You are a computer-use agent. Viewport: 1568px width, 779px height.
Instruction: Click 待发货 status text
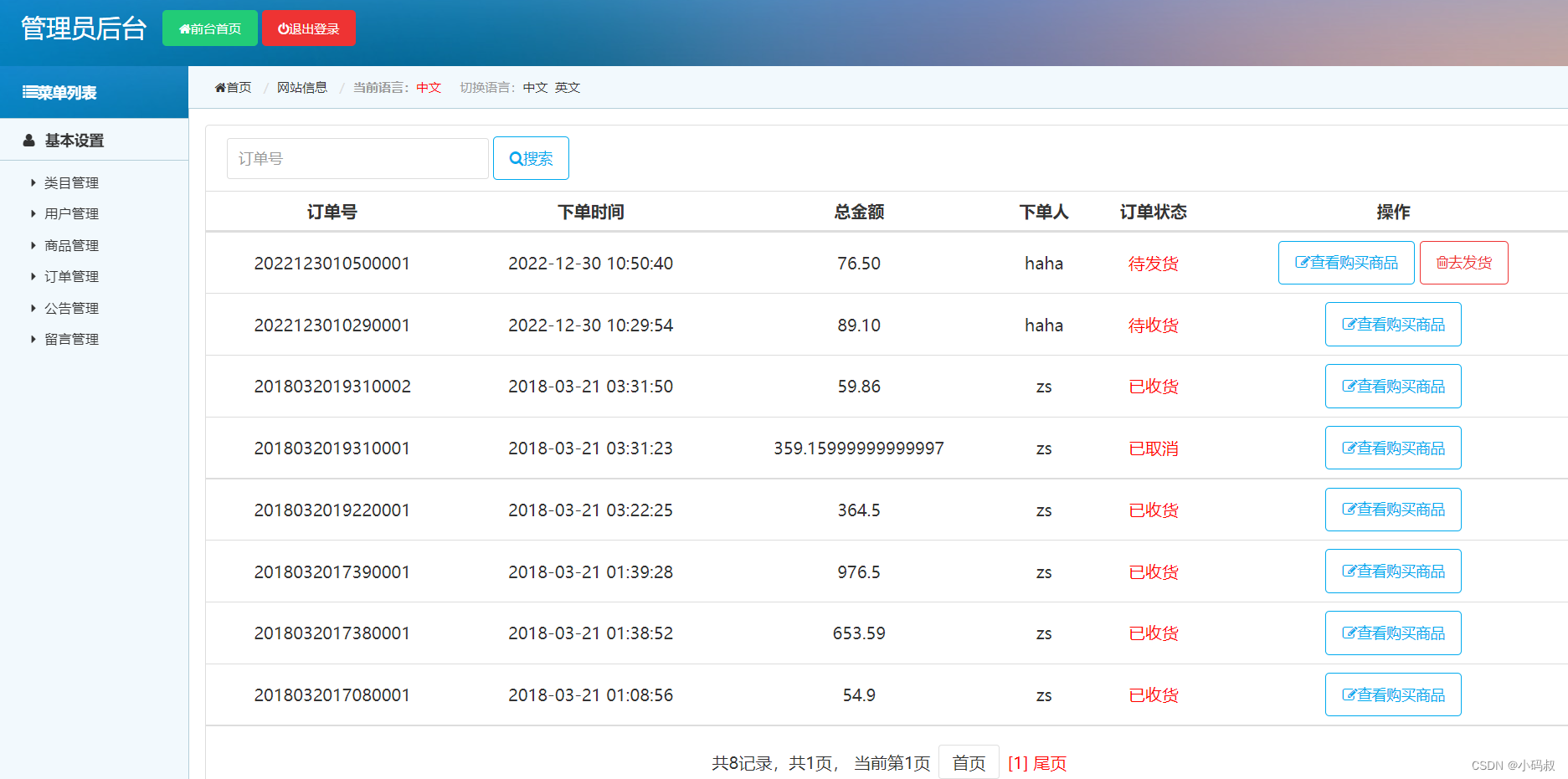(x=1154, y=264)
